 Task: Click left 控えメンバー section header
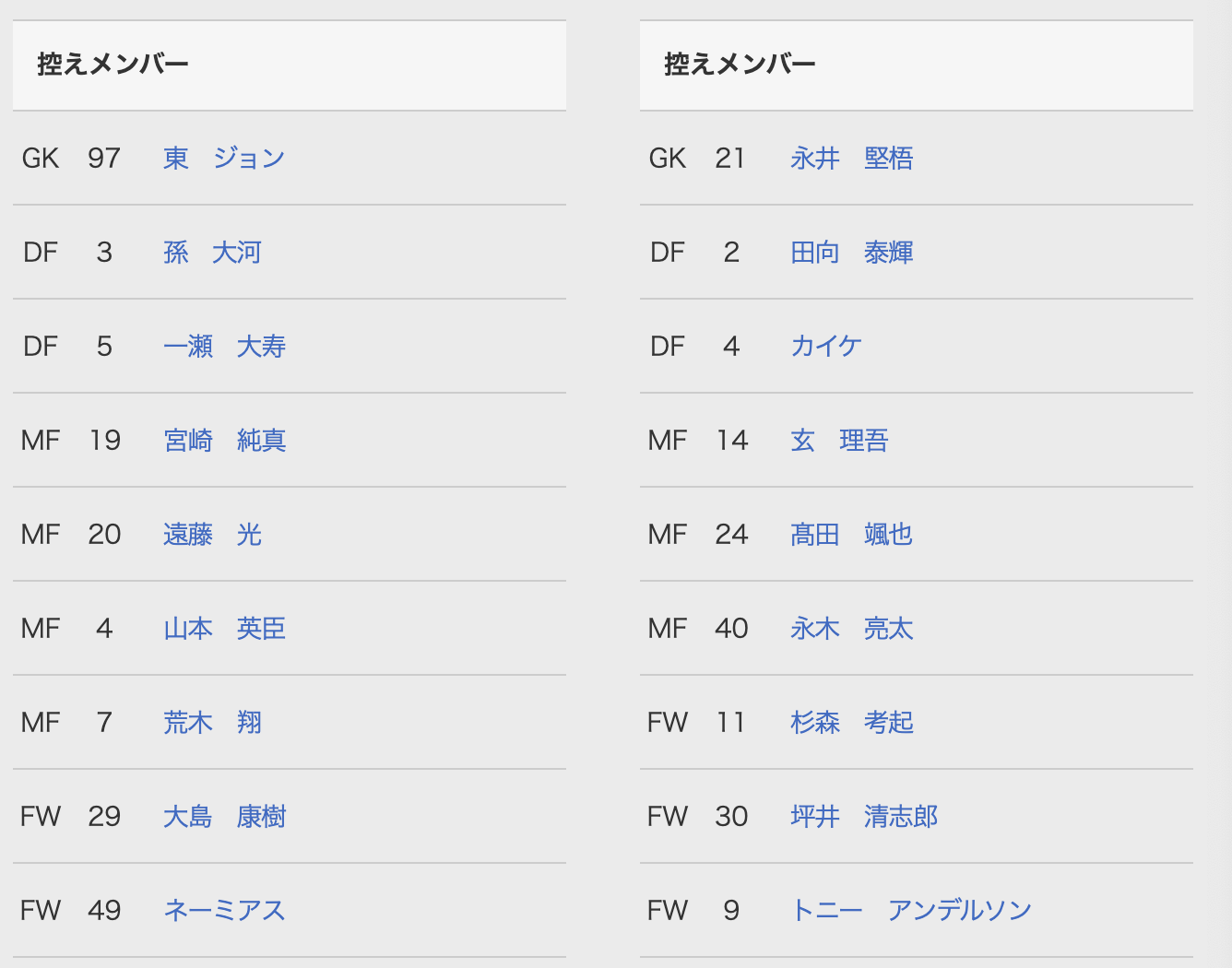pyautogui.click(x=113, y=65)
